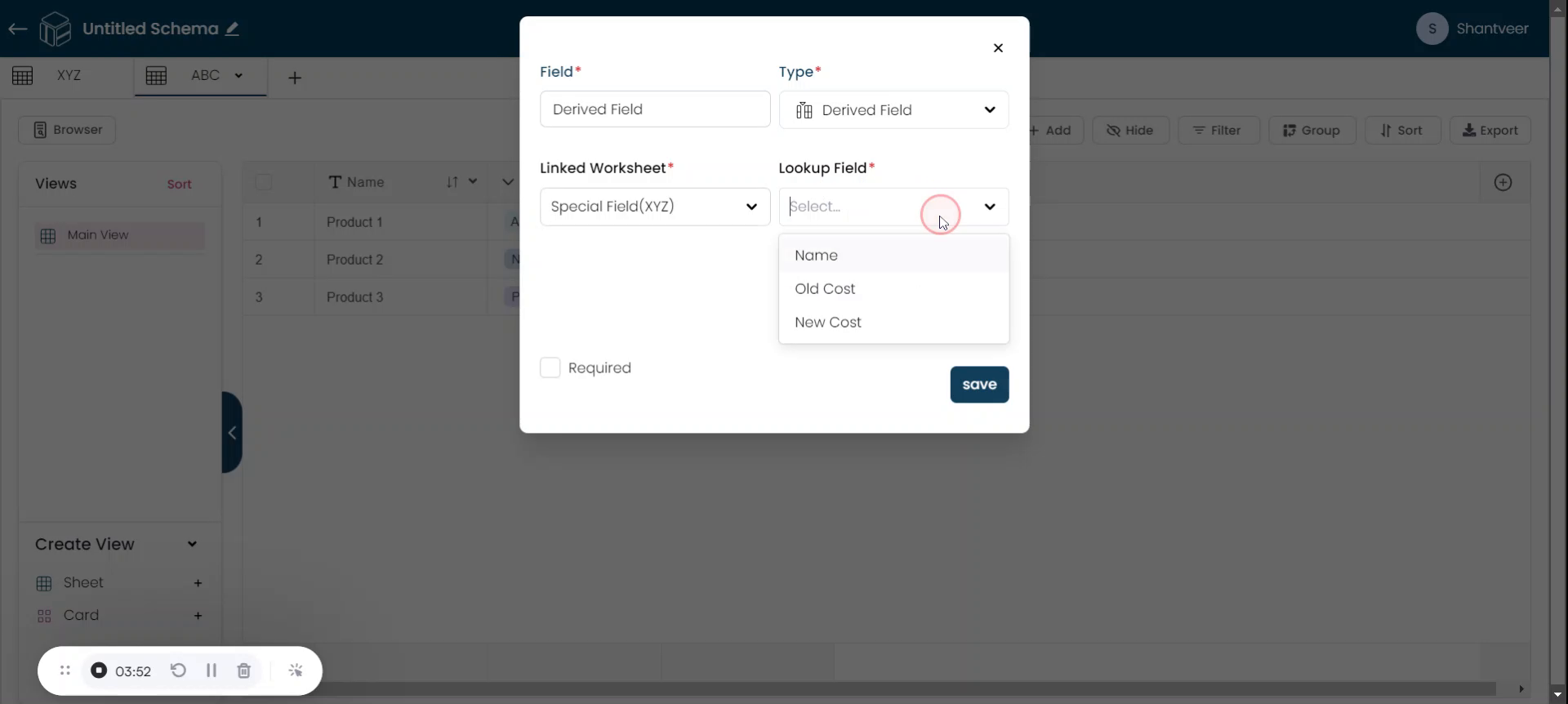Image resolution: width=1568 pixels, height=704 pixels.
Task: Collapse the sidebar with the chevron handle
Action: tap(232, 433)
